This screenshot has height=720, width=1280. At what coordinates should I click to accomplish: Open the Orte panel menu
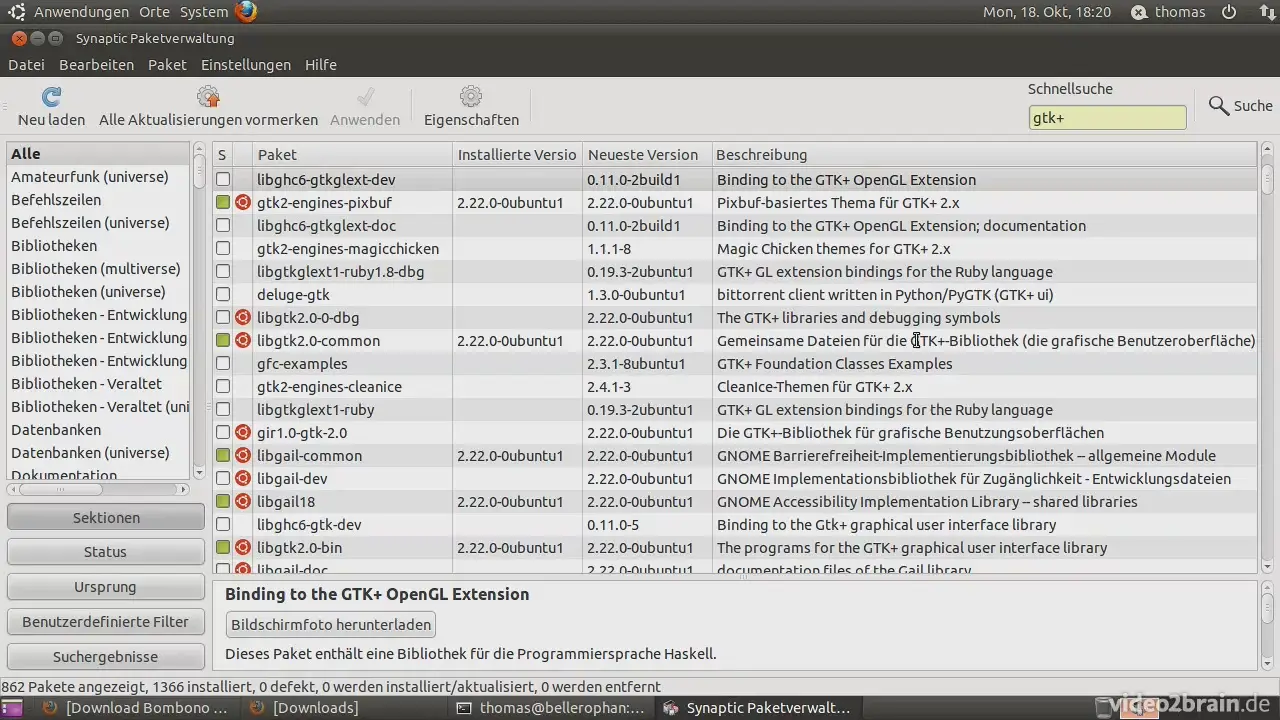155,12
